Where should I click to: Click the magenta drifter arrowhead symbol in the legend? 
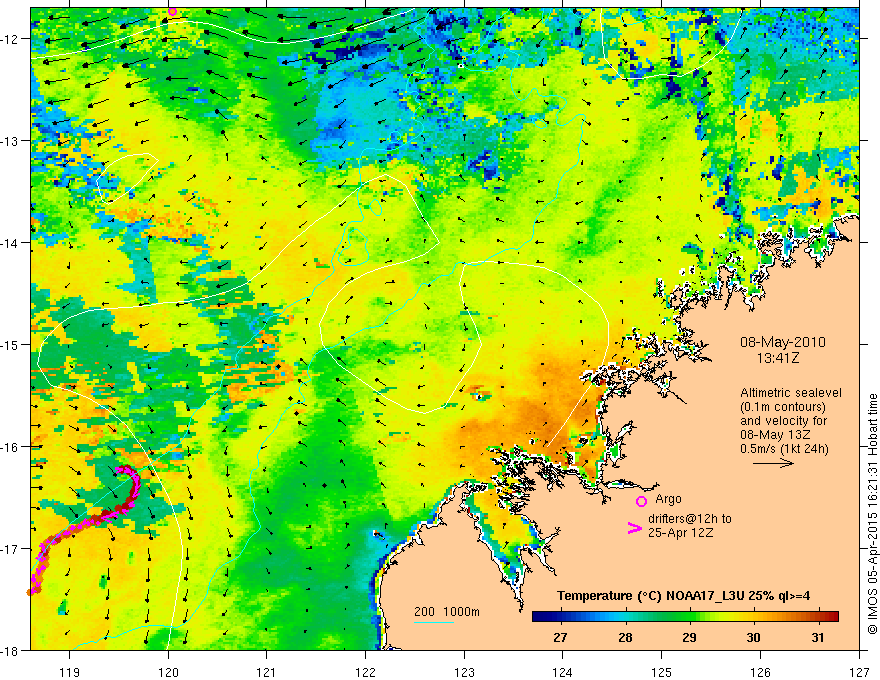(x=634, y=528)
